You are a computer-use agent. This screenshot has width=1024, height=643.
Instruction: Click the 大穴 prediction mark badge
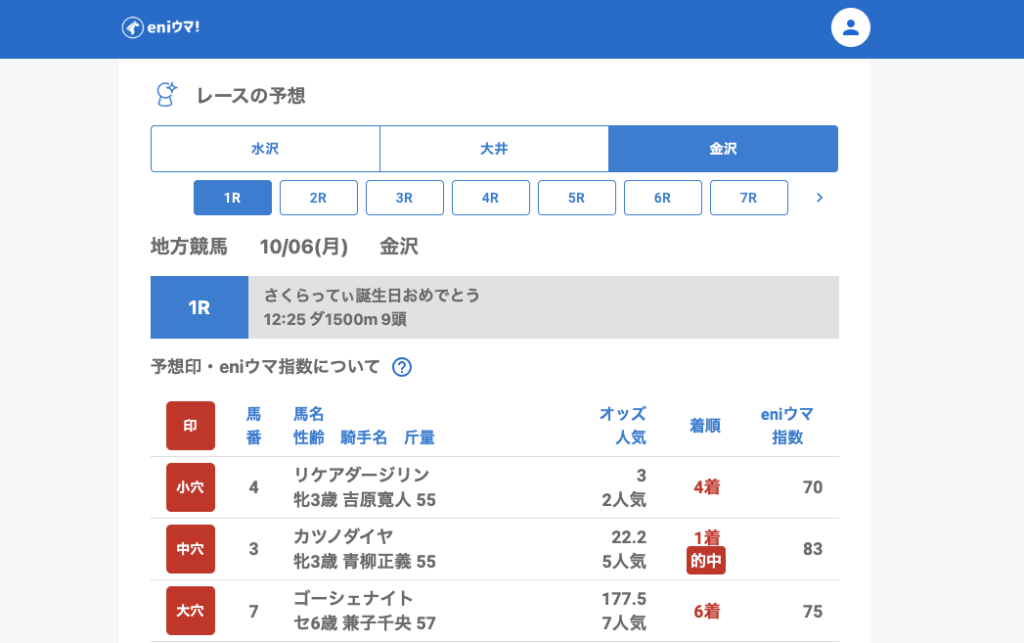click(190, 611)
